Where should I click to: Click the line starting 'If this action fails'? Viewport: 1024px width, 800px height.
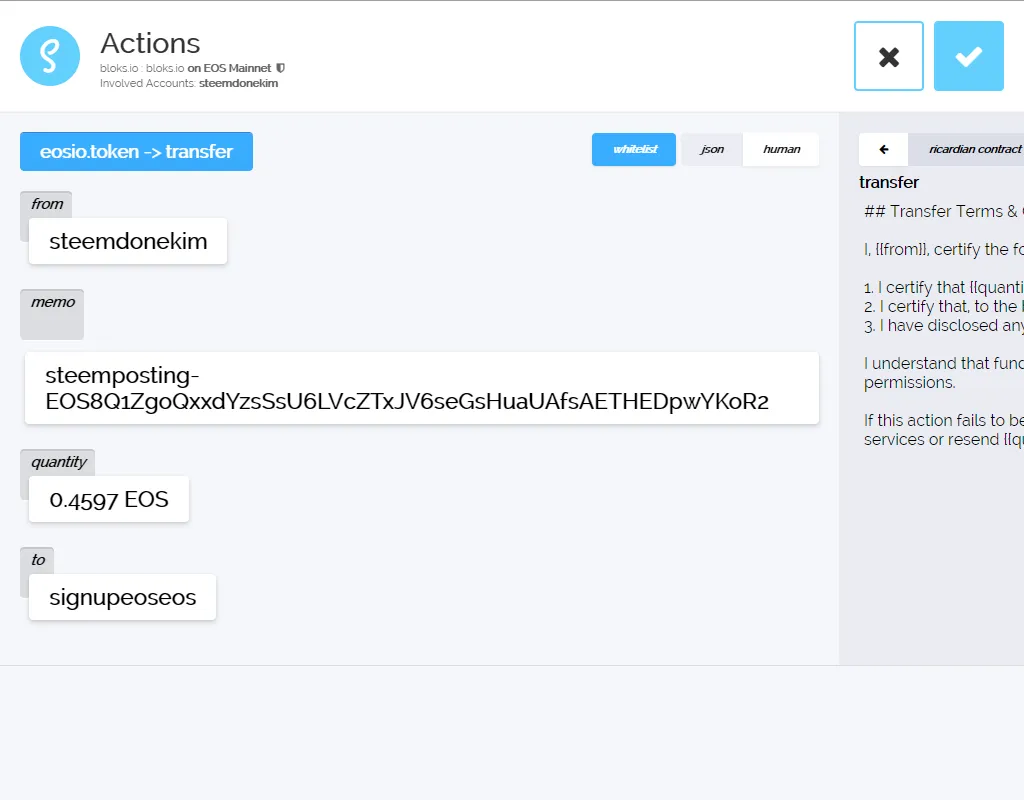click(x=944, y=420)
